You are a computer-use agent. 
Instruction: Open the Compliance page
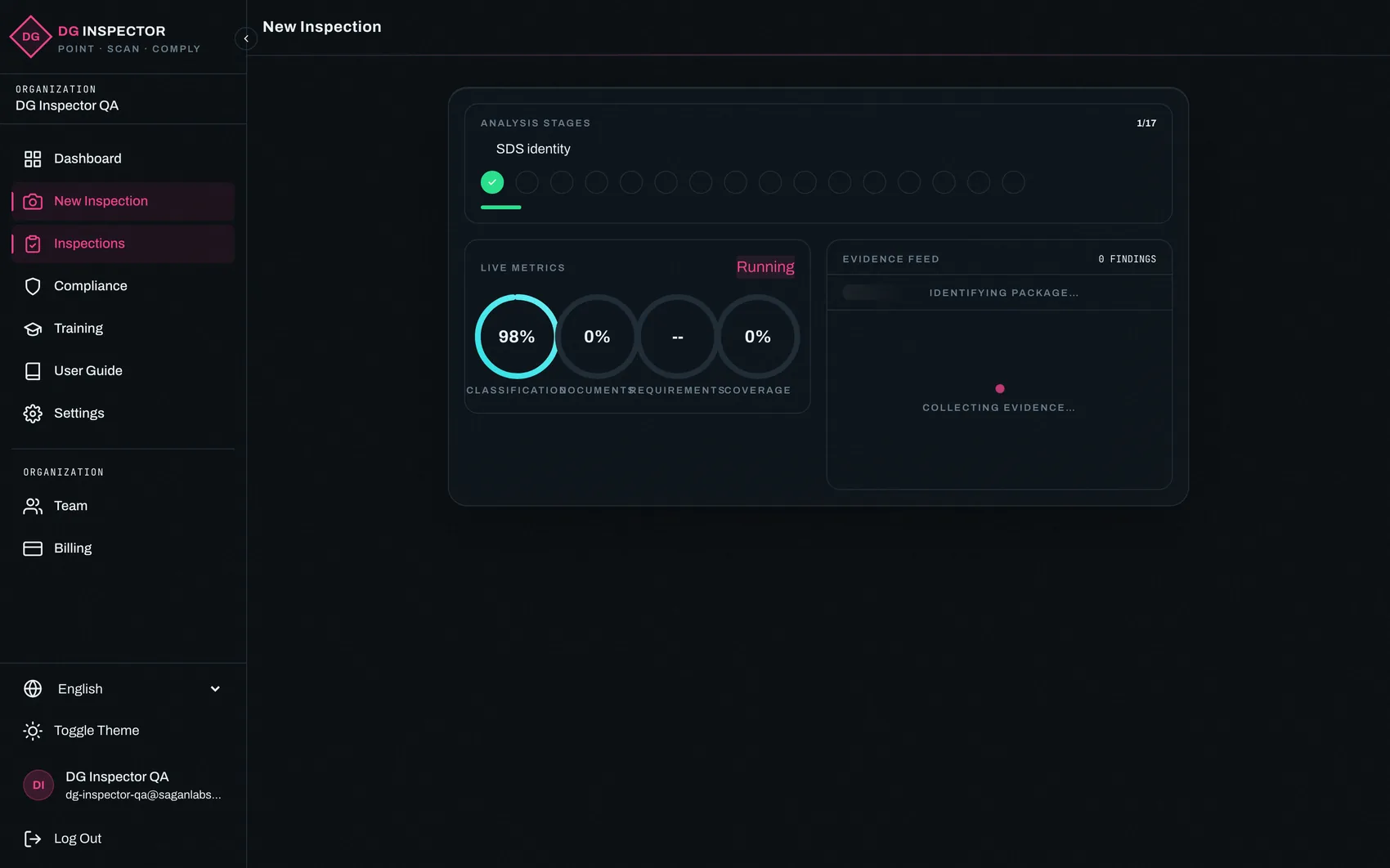[123, 286]
